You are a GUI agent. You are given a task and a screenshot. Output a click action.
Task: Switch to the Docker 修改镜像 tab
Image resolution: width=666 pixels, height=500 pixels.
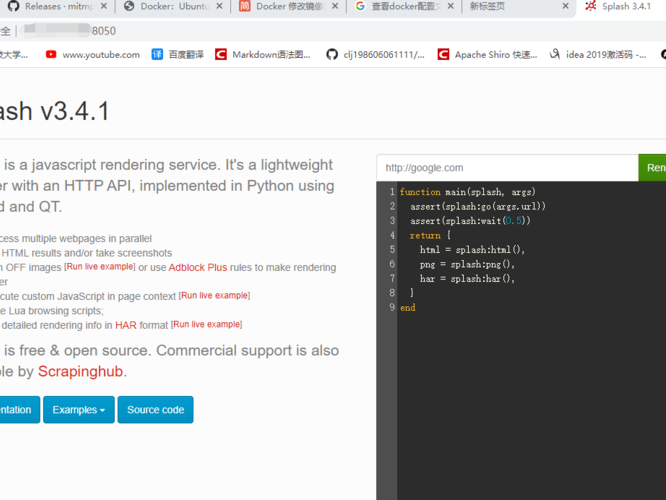point(289,6)
